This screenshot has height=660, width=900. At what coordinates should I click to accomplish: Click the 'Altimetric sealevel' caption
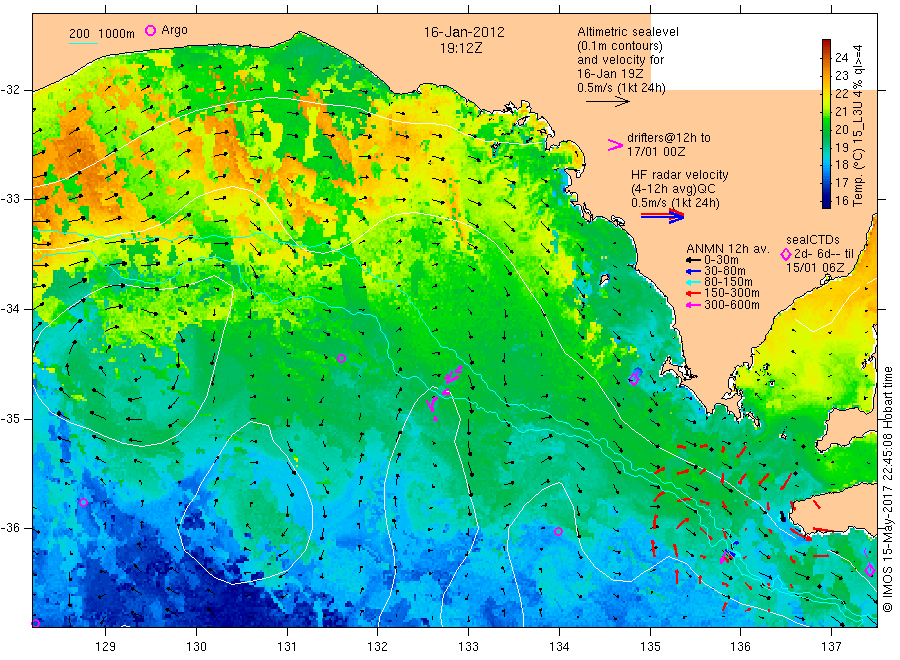coord(628,32)
